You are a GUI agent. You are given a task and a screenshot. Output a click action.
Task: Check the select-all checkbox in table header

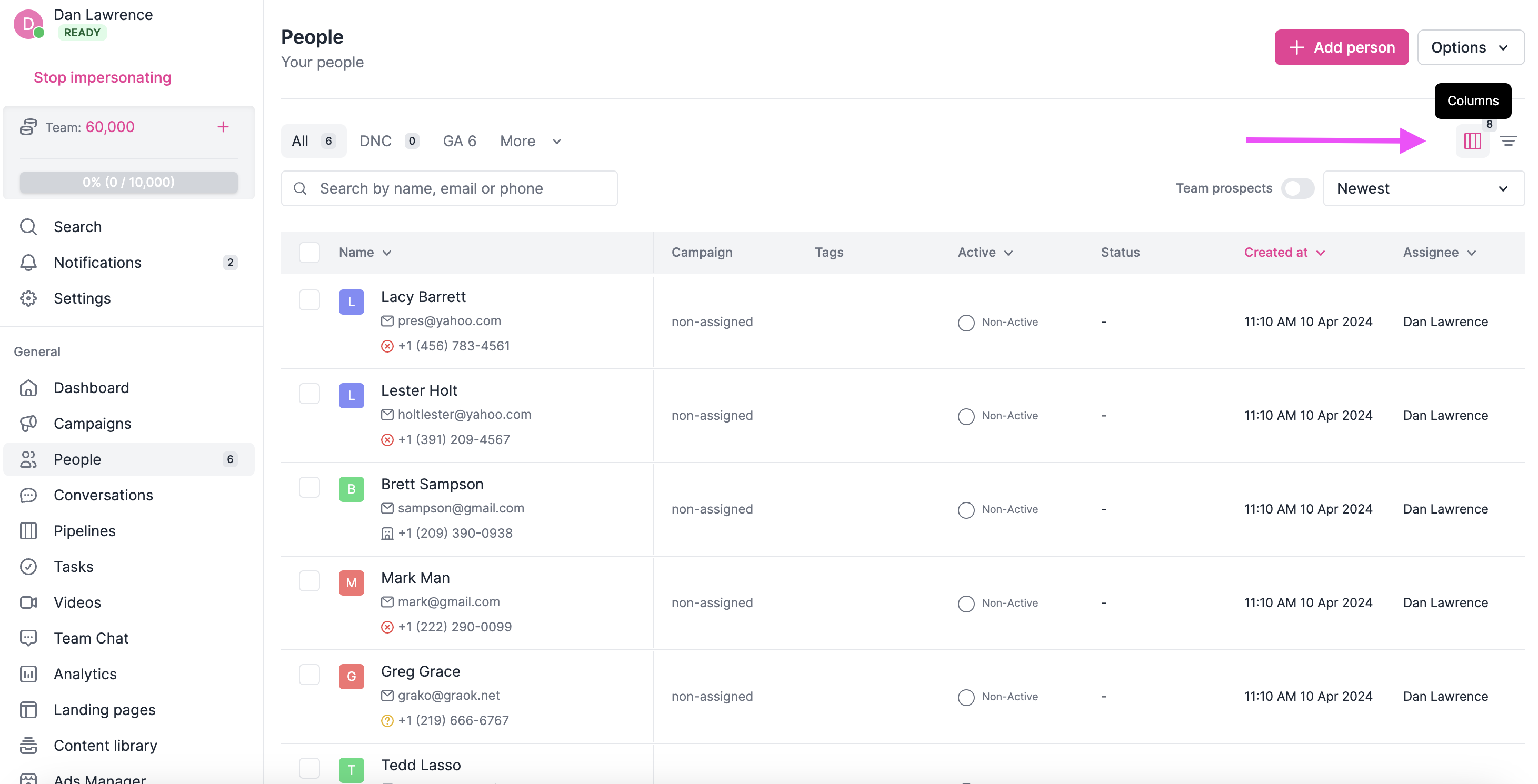pyautogui.click(x=309, y=253)
